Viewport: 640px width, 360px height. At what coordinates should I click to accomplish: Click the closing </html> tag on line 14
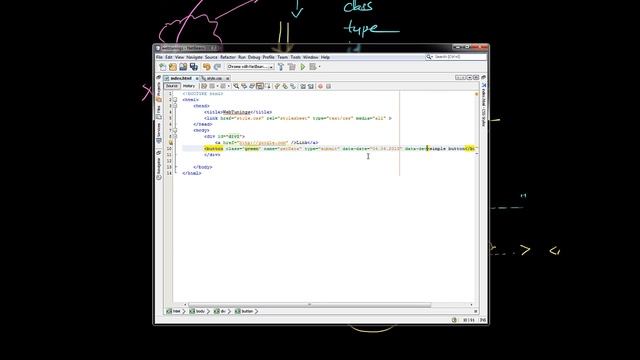192,173
